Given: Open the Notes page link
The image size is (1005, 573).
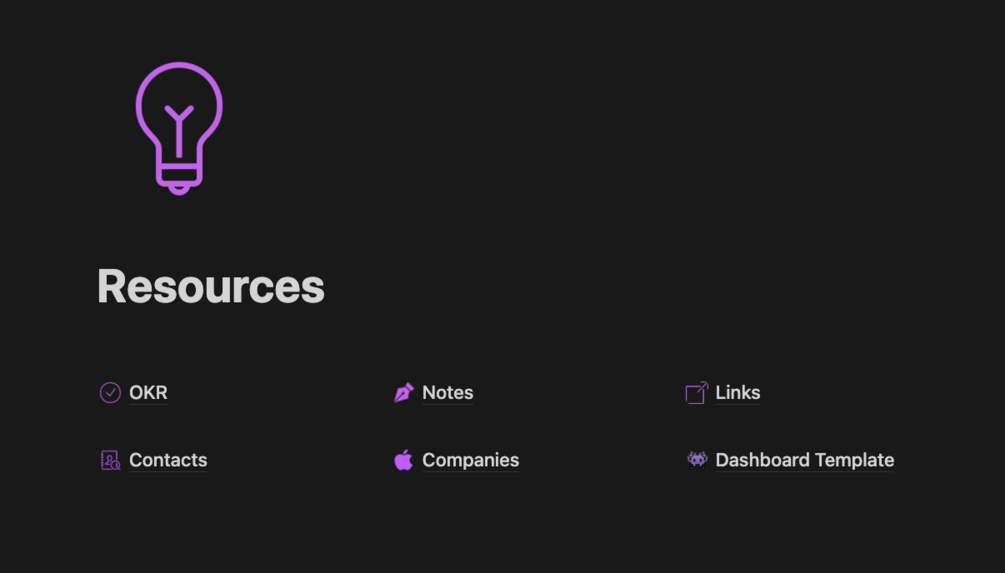Looking at the screenshot, I should click(447, 393).
